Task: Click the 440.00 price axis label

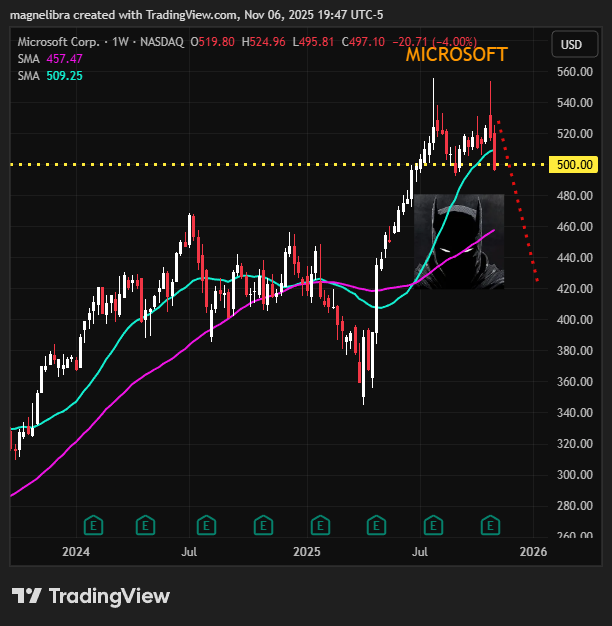Action: (x=574, y=258)
